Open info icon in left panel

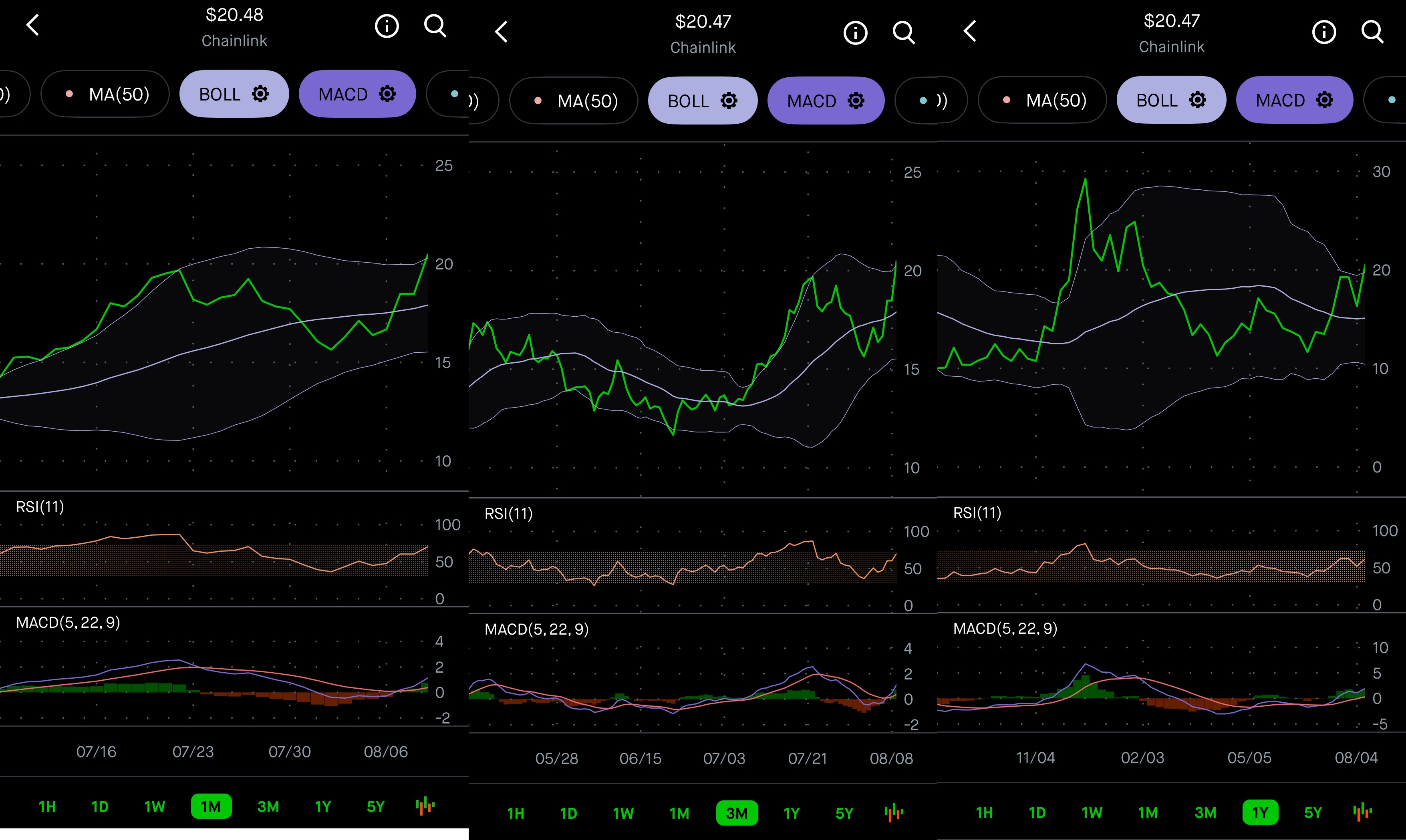tap(387, 26)
